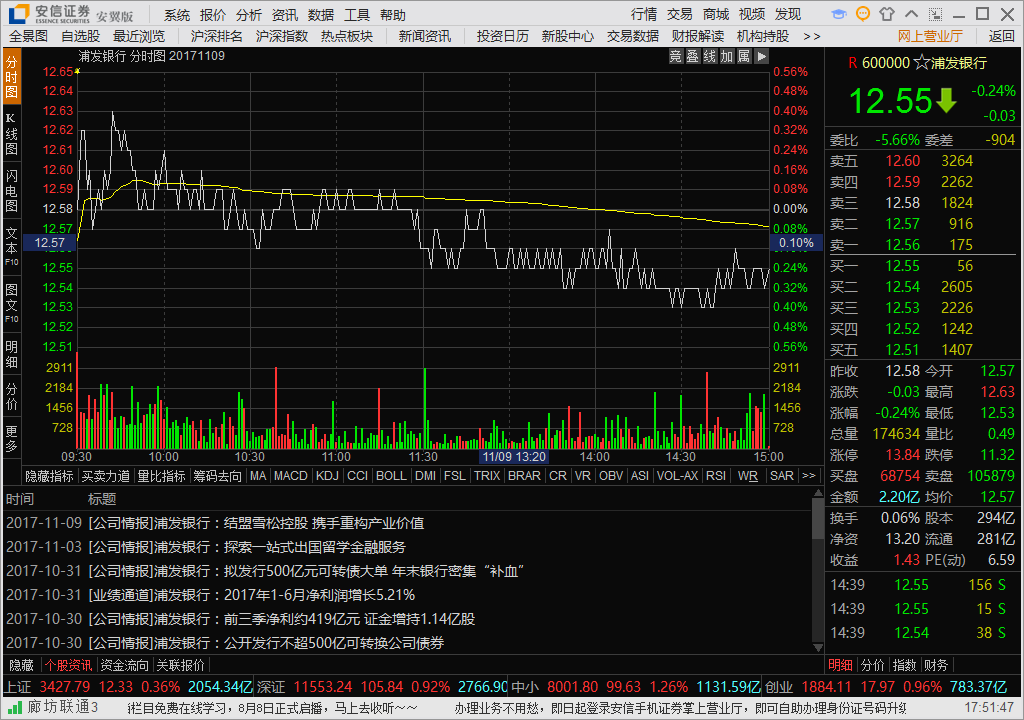The width and height of the screenshot is (1024, 720).
Task: Click the shrink-to-corner window icon
Action: [935, 14]
